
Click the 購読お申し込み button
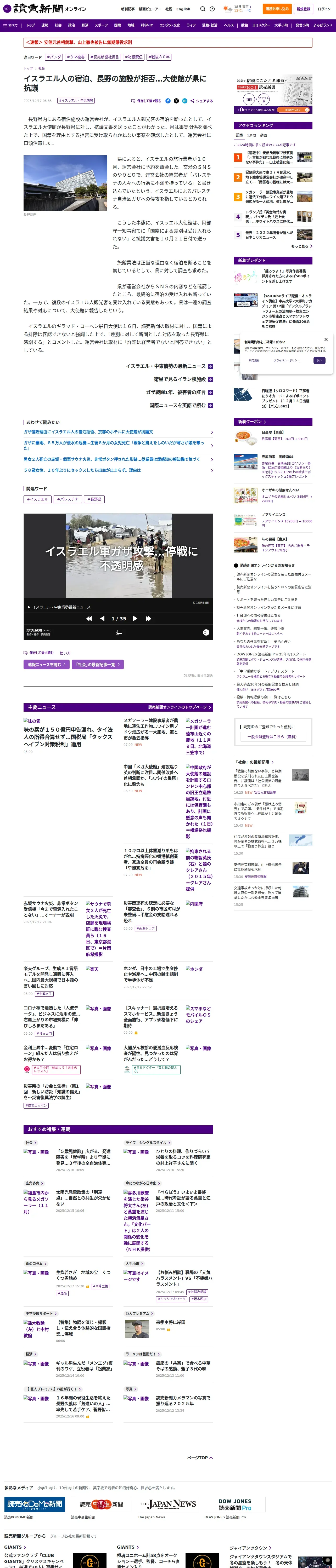(277, 9)
